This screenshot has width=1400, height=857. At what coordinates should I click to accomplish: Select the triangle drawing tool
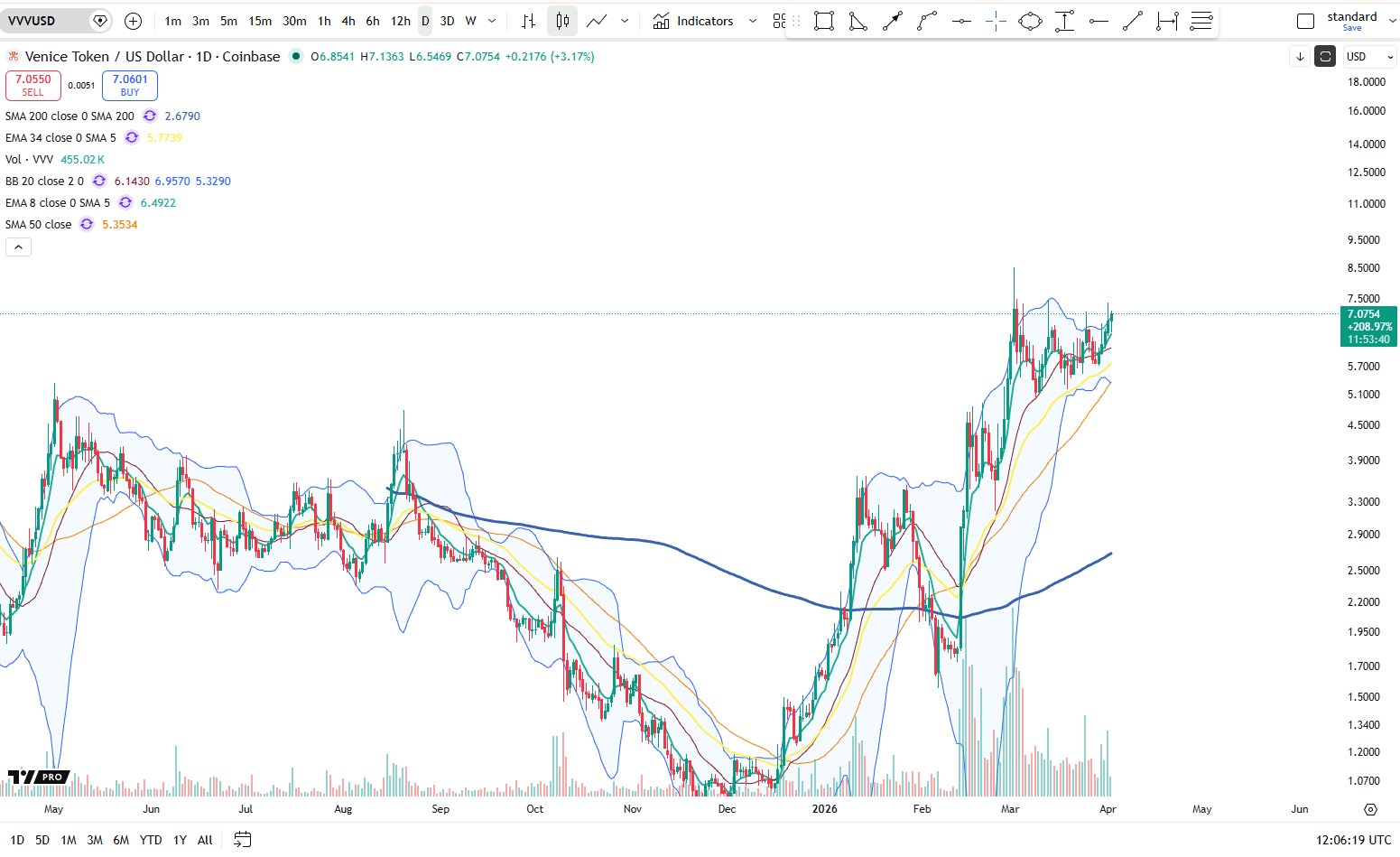pyautogui.click(x=858, y=21)
